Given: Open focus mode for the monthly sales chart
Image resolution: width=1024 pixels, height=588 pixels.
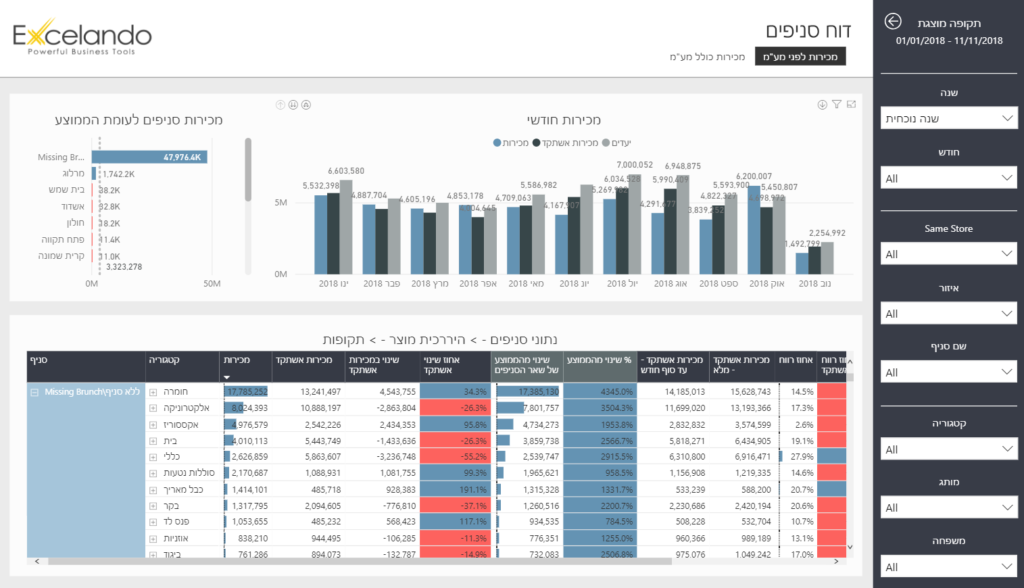Looking at the screenshot, I should point(850,104).
